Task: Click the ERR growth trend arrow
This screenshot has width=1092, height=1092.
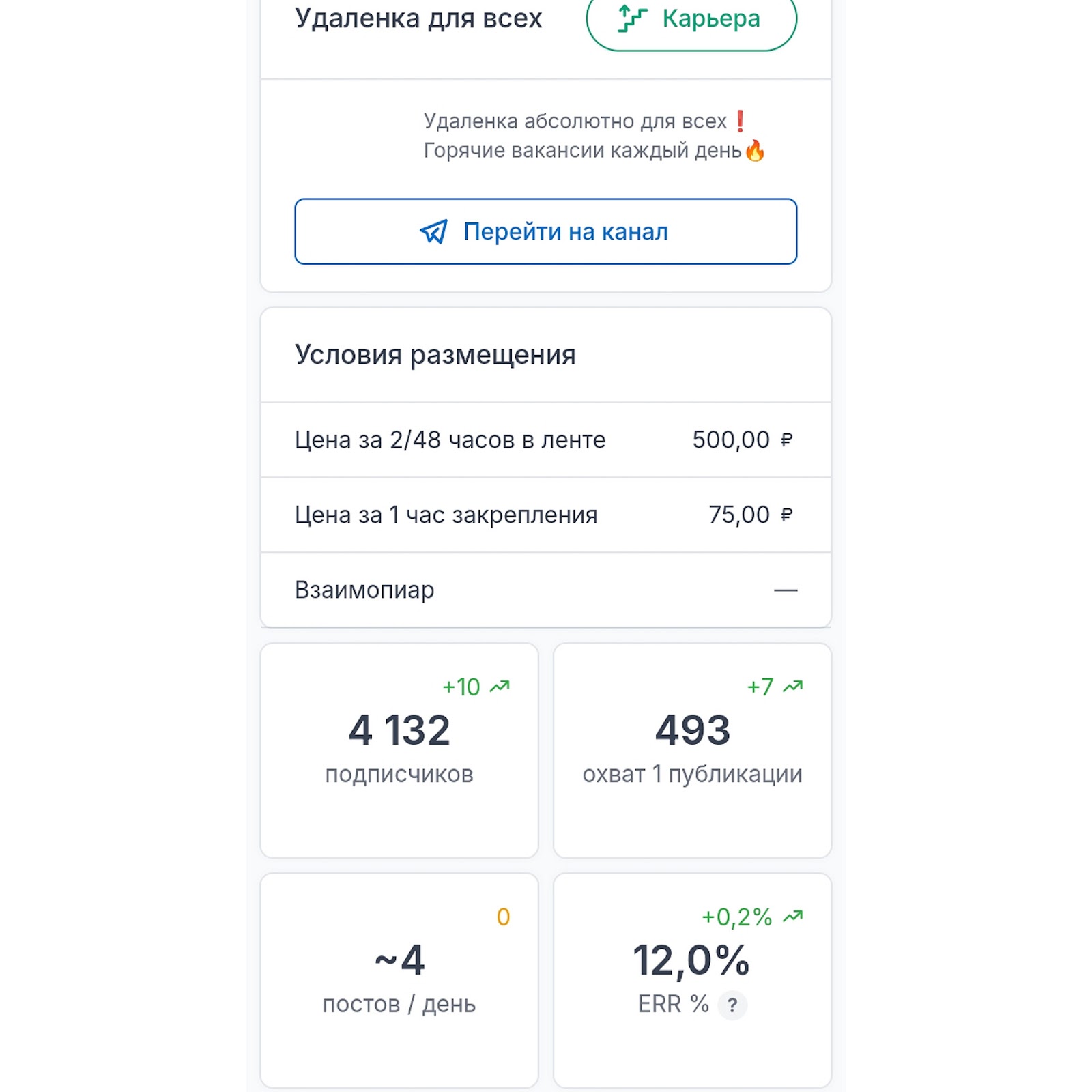Action: (793, 917)
